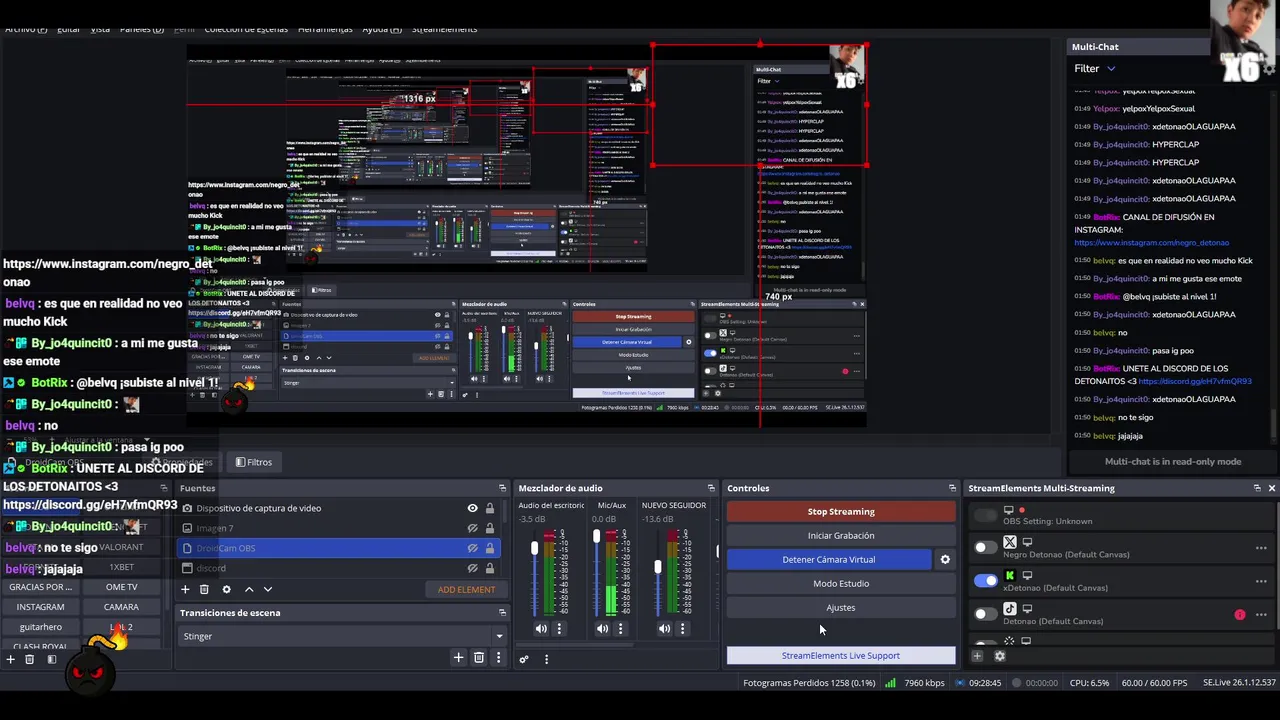Click Detener Cámara Virtual button
This screenshot has height=720, width=1280.
point(829,559)
